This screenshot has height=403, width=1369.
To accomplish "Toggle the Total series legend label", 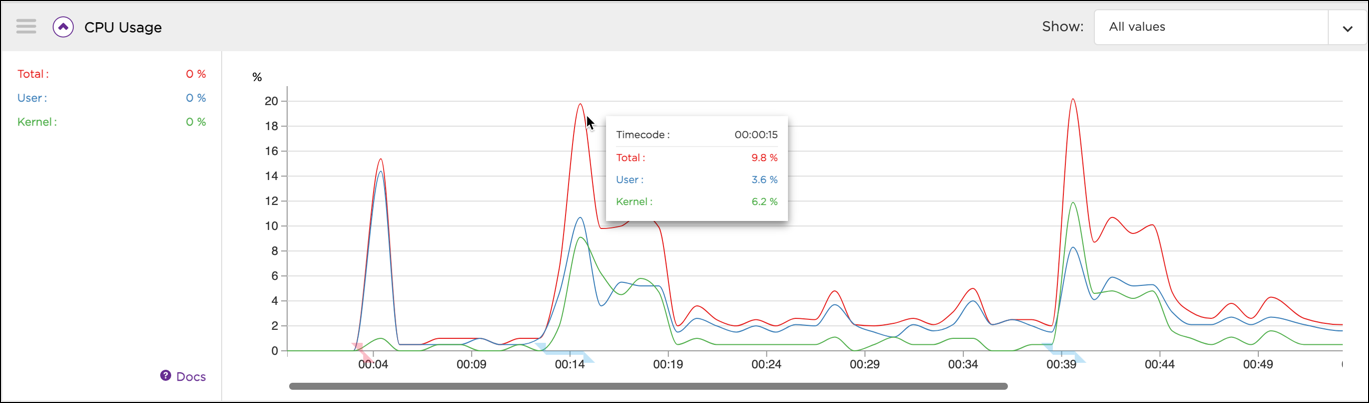I will point(33,74).
